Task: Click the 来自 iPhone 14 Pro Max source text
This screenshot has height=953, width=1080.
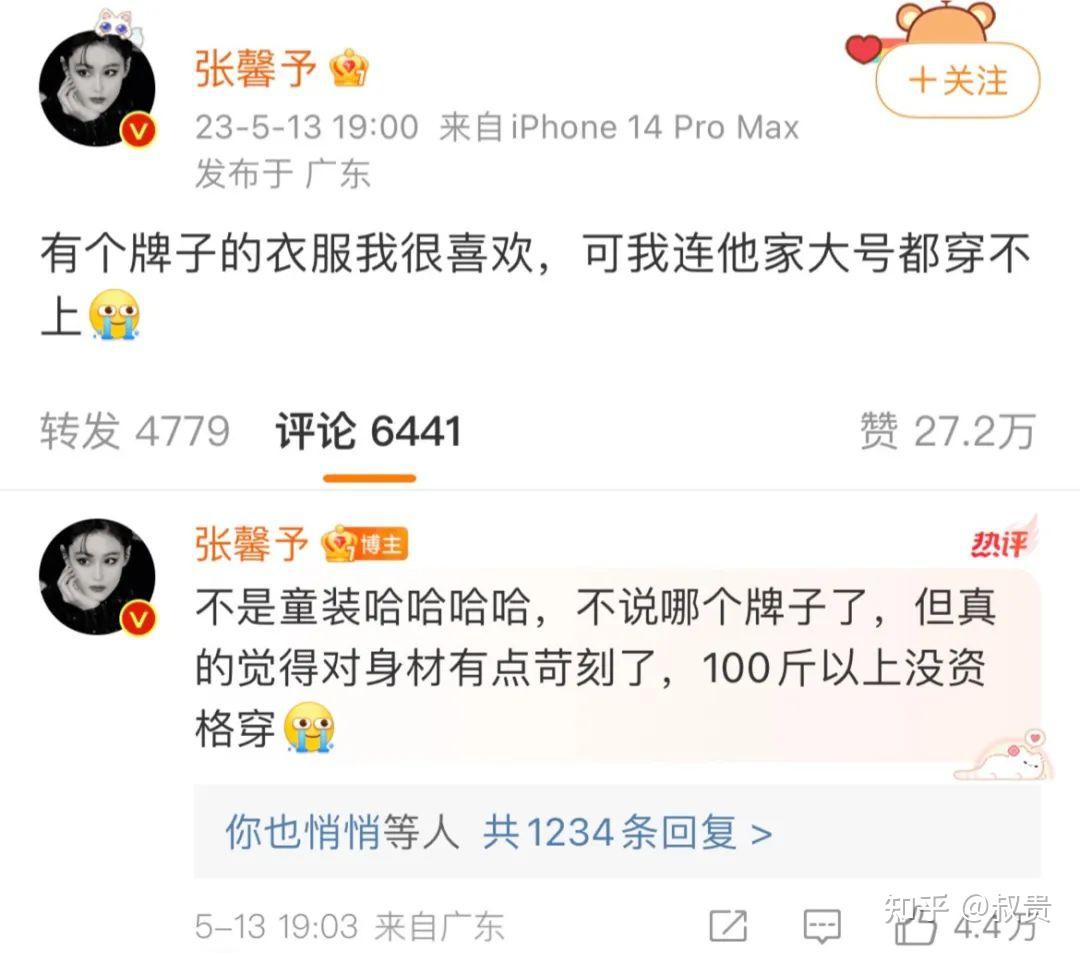Action: click(619, 127)
